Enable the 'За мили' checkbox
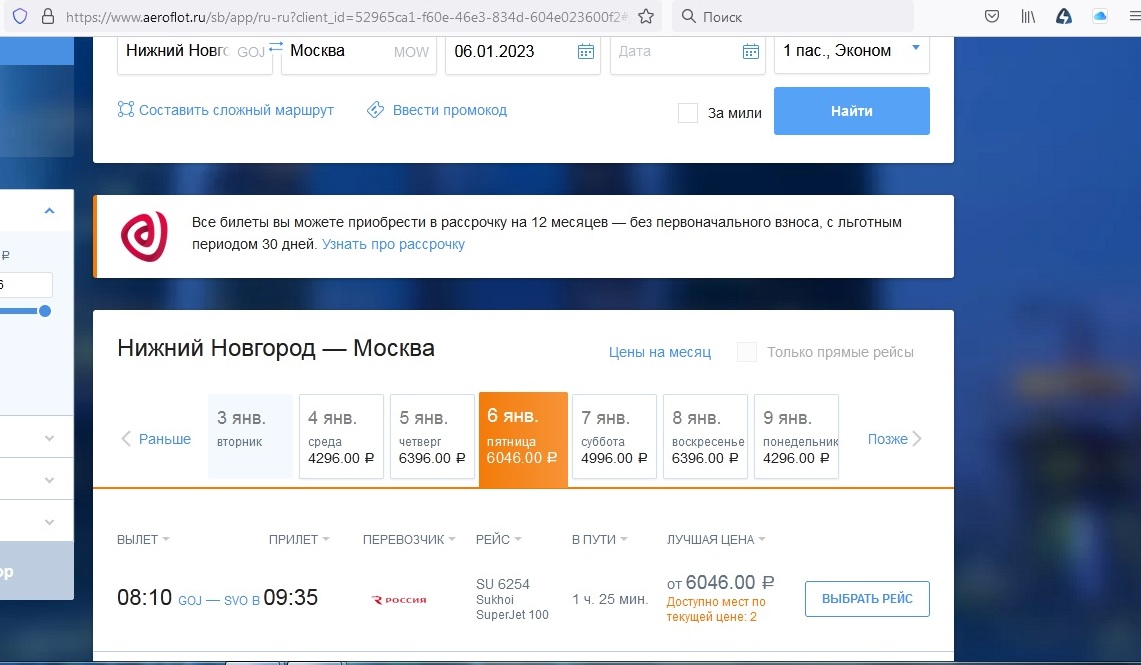This screenshot has height=665, width=1141. (x=688, y=113)
